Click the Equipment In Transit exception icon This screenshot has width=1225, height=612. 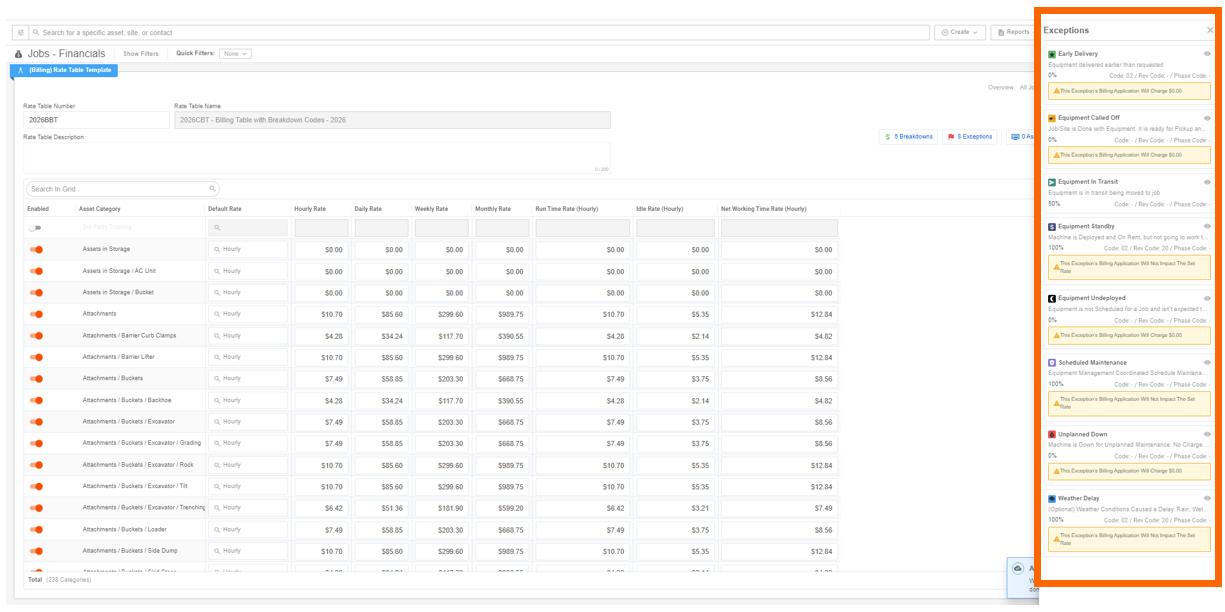point(1052,182)
